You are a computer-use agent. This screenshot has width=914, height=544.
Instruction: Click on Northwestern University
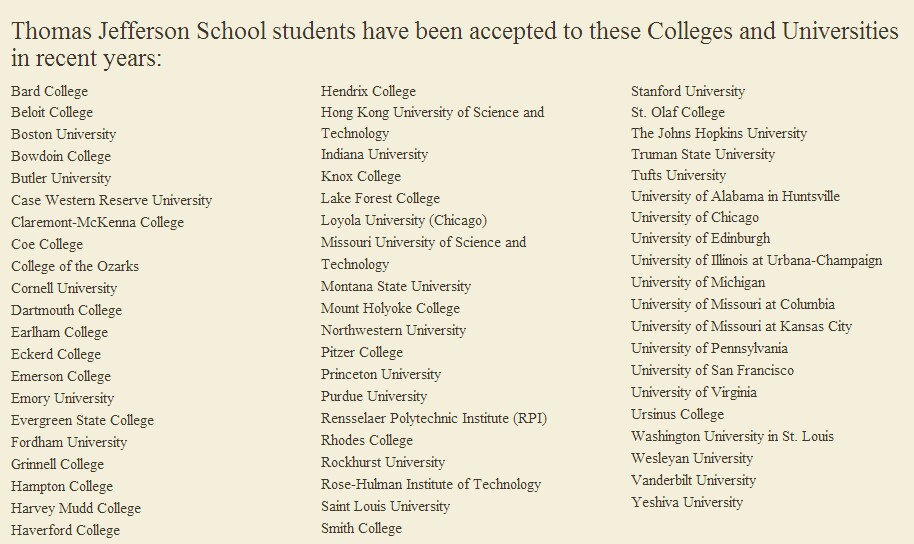(x=394, y=330)
